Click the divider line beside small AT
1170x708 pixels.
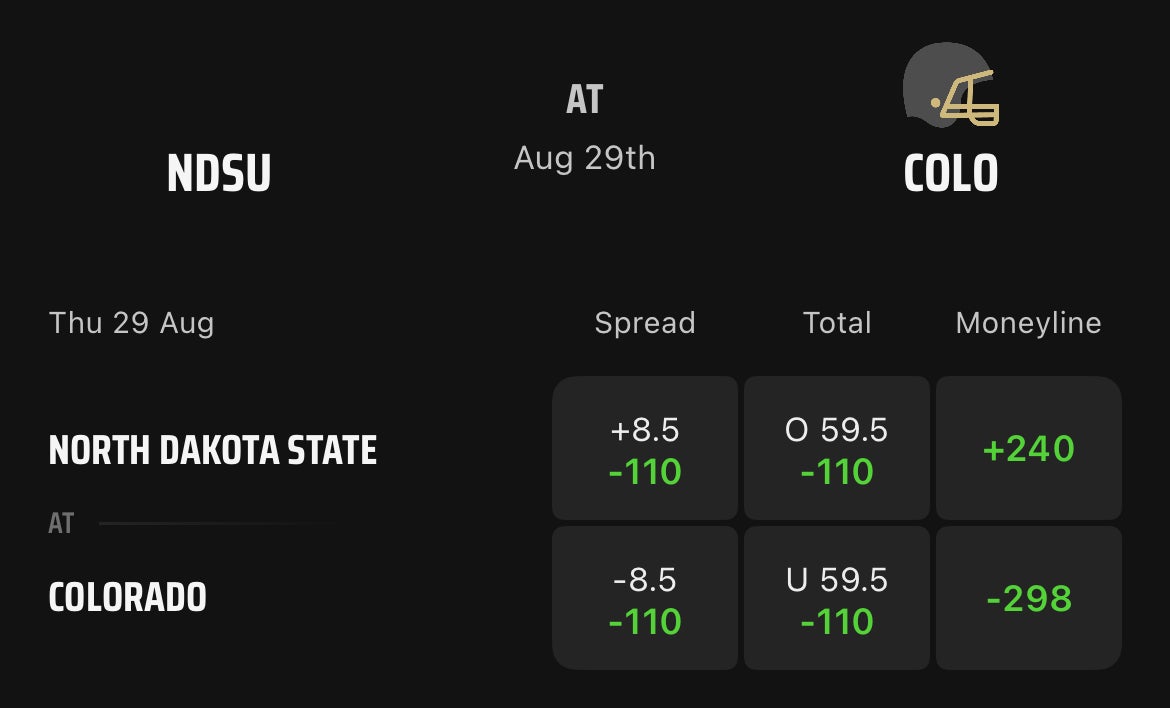click(220, 523)
